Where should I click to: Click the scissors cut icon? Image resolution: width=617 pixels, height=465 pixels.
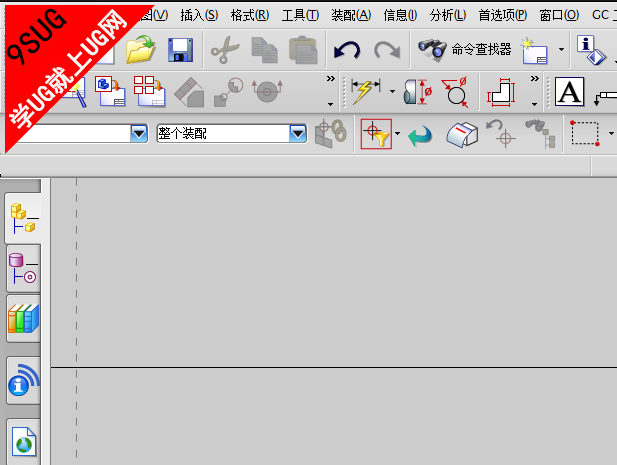coord(225,50)
